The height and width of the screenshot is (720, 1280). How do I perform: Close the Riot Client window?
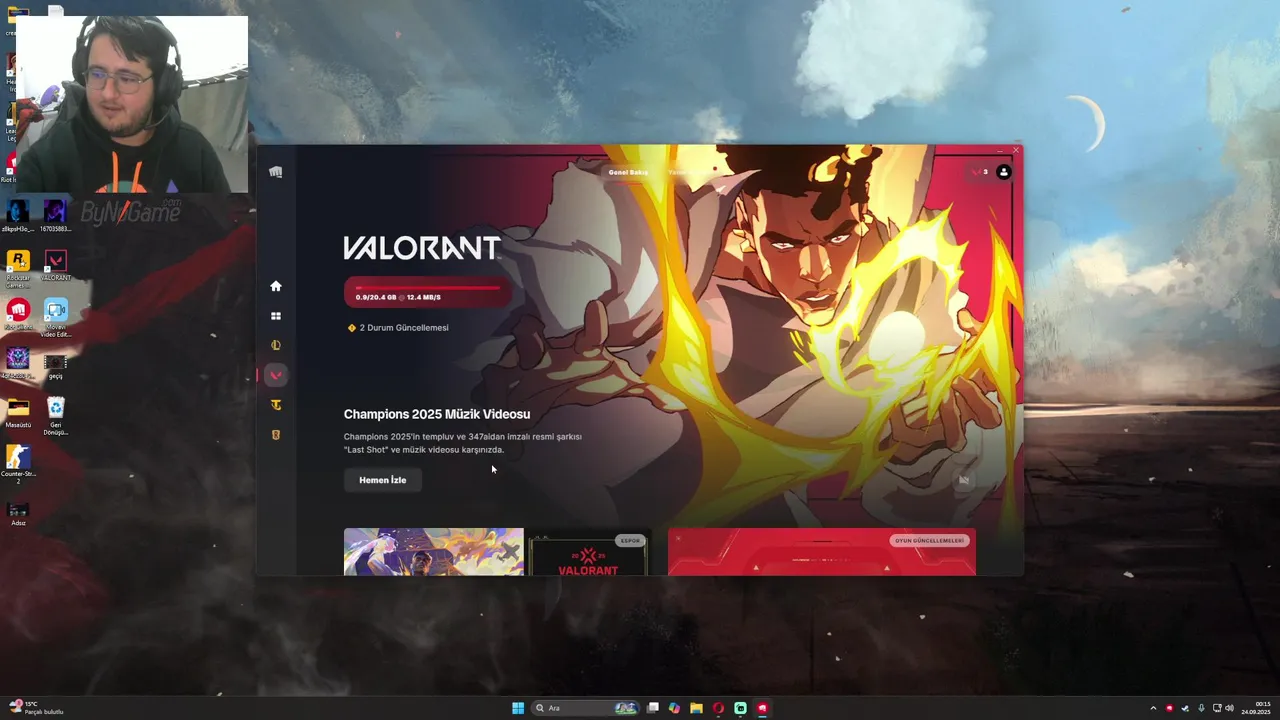coord(1016,150)
